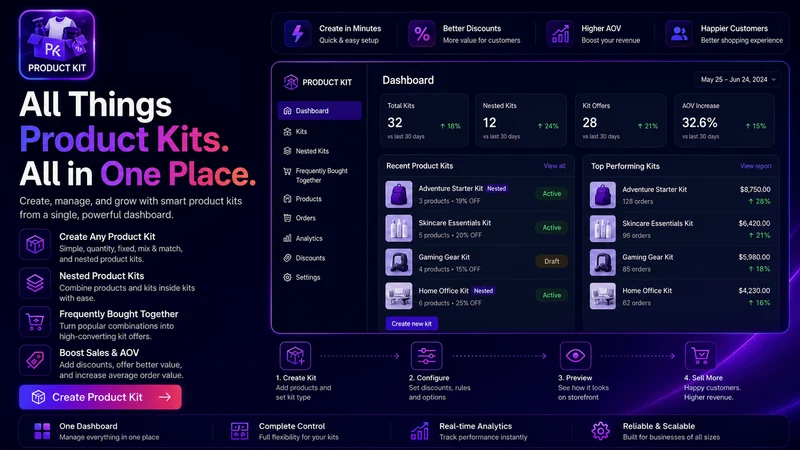
Task: Click the Analytics sidebar chart icon
Action: (x=287, y=238)
